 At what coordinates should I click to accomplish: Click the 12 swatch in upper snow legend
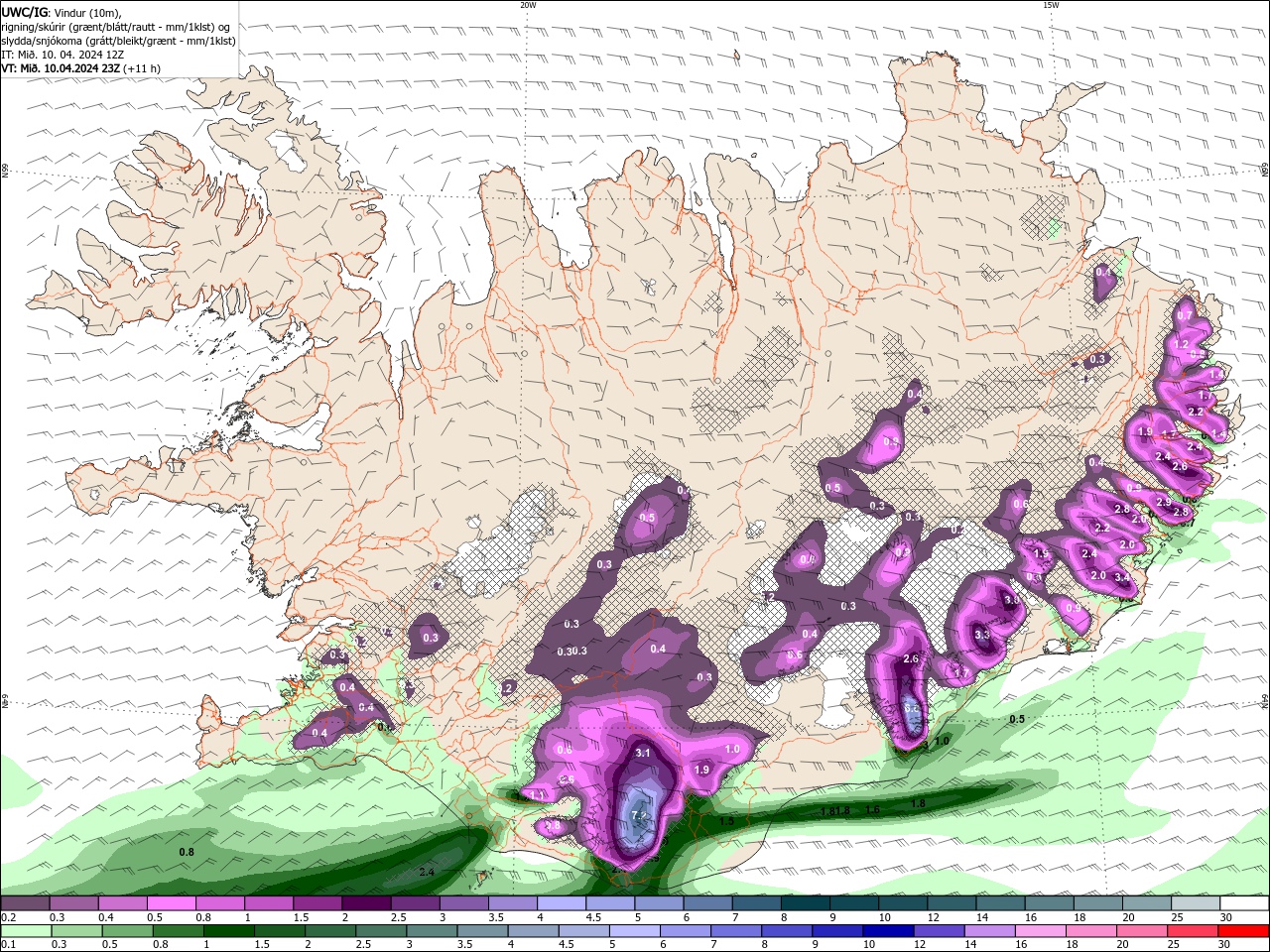pos(952,903)
